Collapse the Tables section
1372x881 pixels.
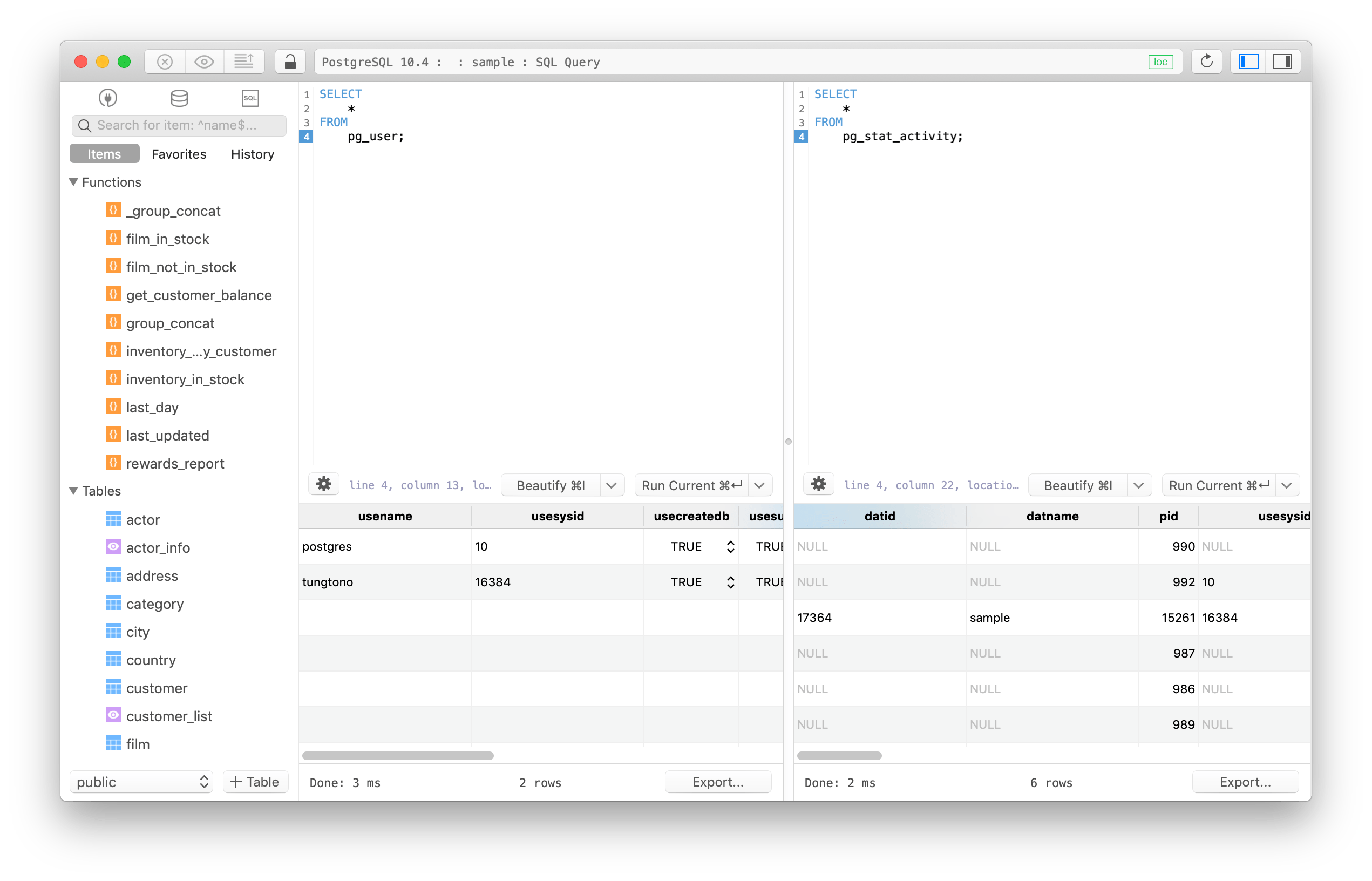point(74,490)
